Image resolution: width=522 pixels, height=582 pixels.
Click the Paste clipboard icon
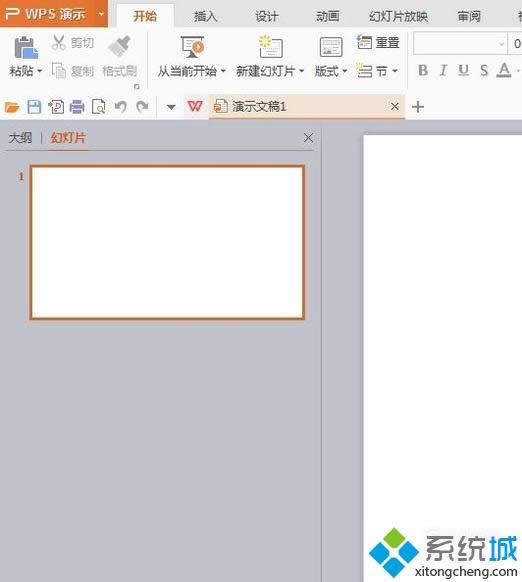(x=26, y=48)
